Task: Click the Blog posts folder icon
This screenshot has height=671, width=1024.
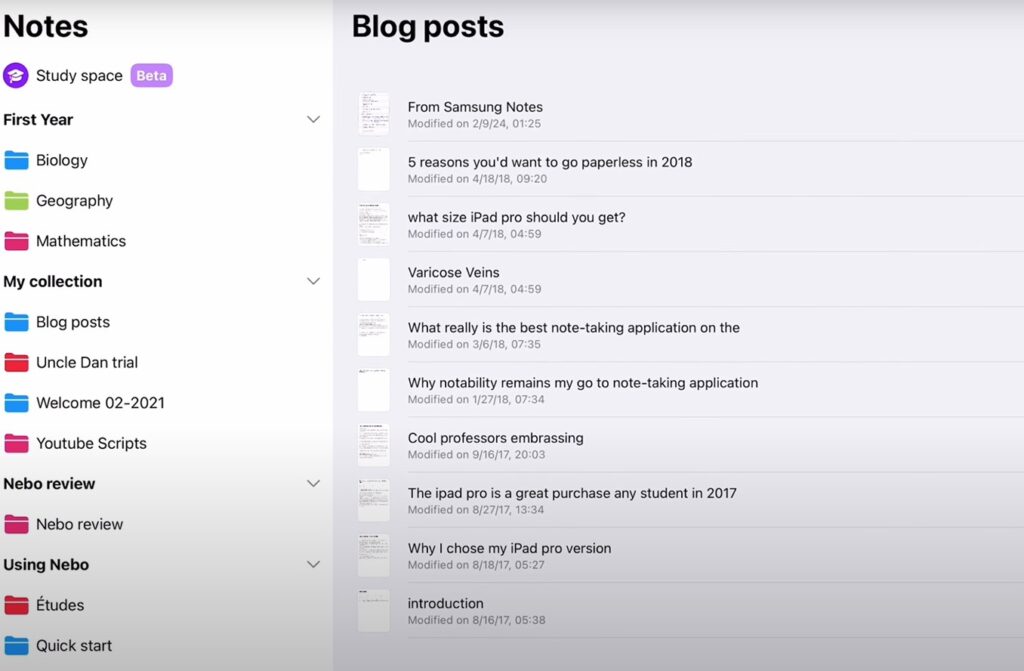Action: click(x=18, y=322)
